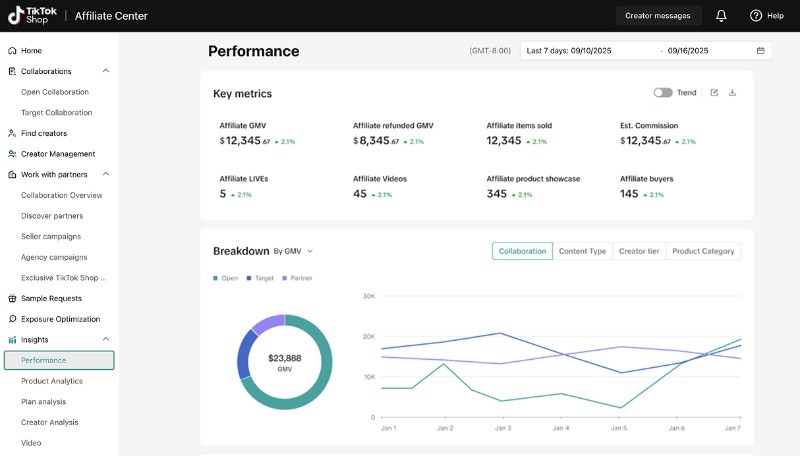Switch to the Content Type tab
The height and width of the screenshot is (456, 800).
[x=582, y=251]
